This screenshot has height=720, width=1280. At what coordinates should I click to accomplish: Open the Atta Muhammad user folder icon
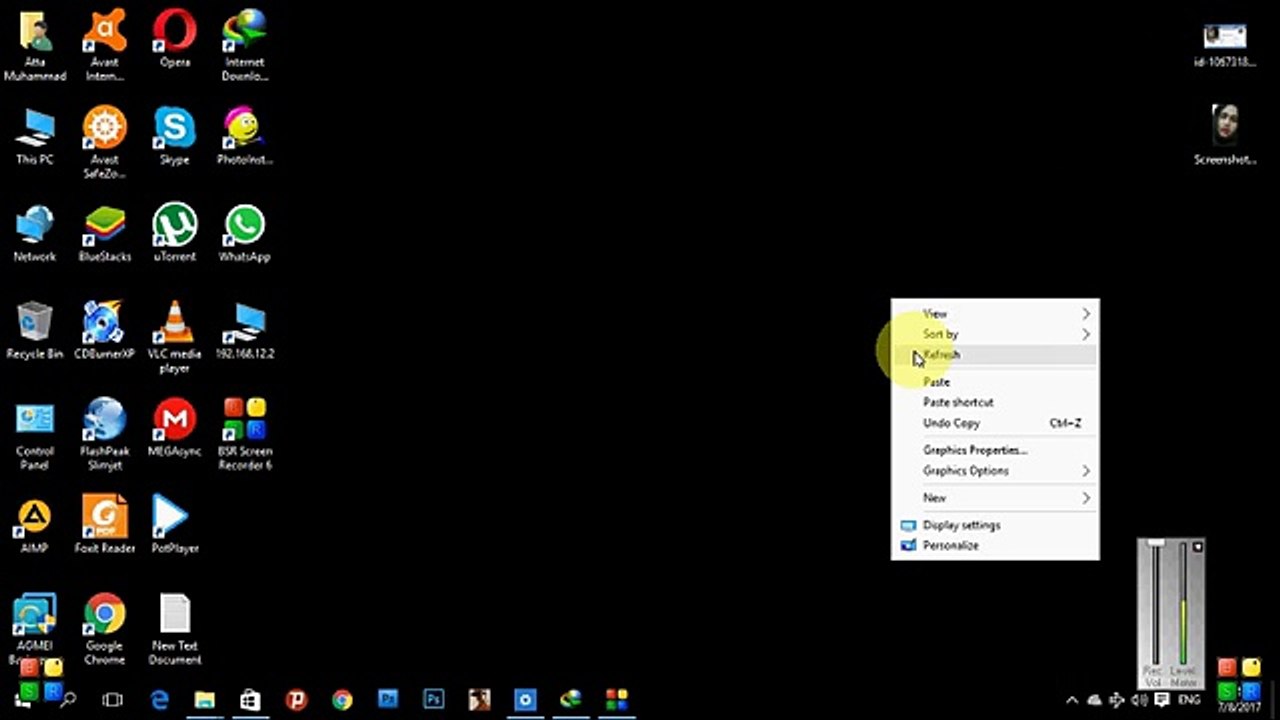click(35, 45)
